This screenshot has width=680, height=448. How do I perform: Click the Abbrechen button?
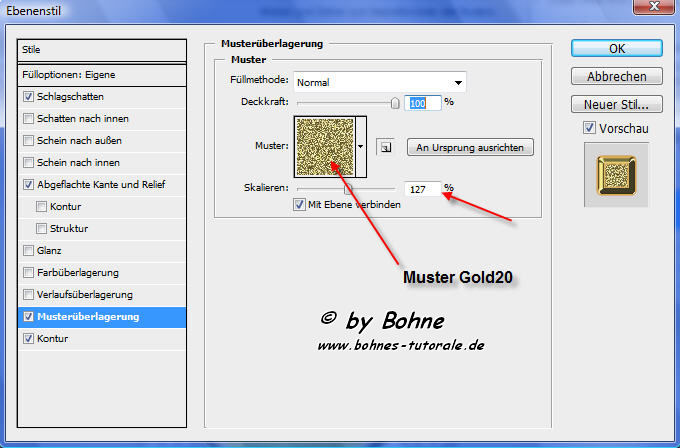pyautogui.click(x=617, y=76)
